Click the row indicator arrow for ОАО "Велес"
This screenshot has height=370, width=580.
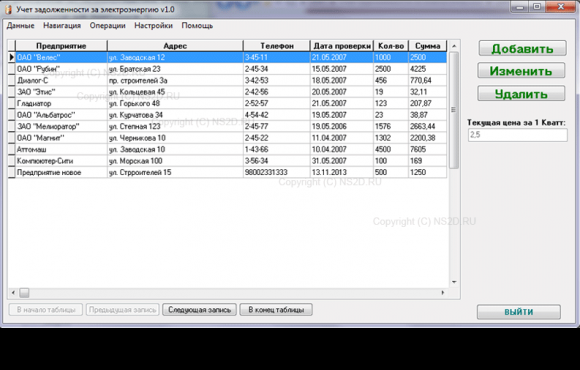[x=12, y=57]
